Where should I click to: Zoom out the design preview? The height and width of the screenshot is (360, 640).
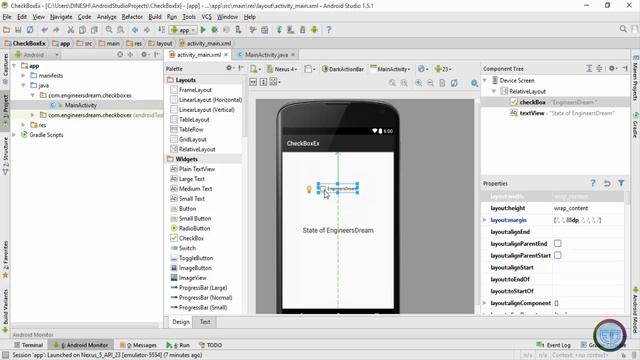(430, 83)
